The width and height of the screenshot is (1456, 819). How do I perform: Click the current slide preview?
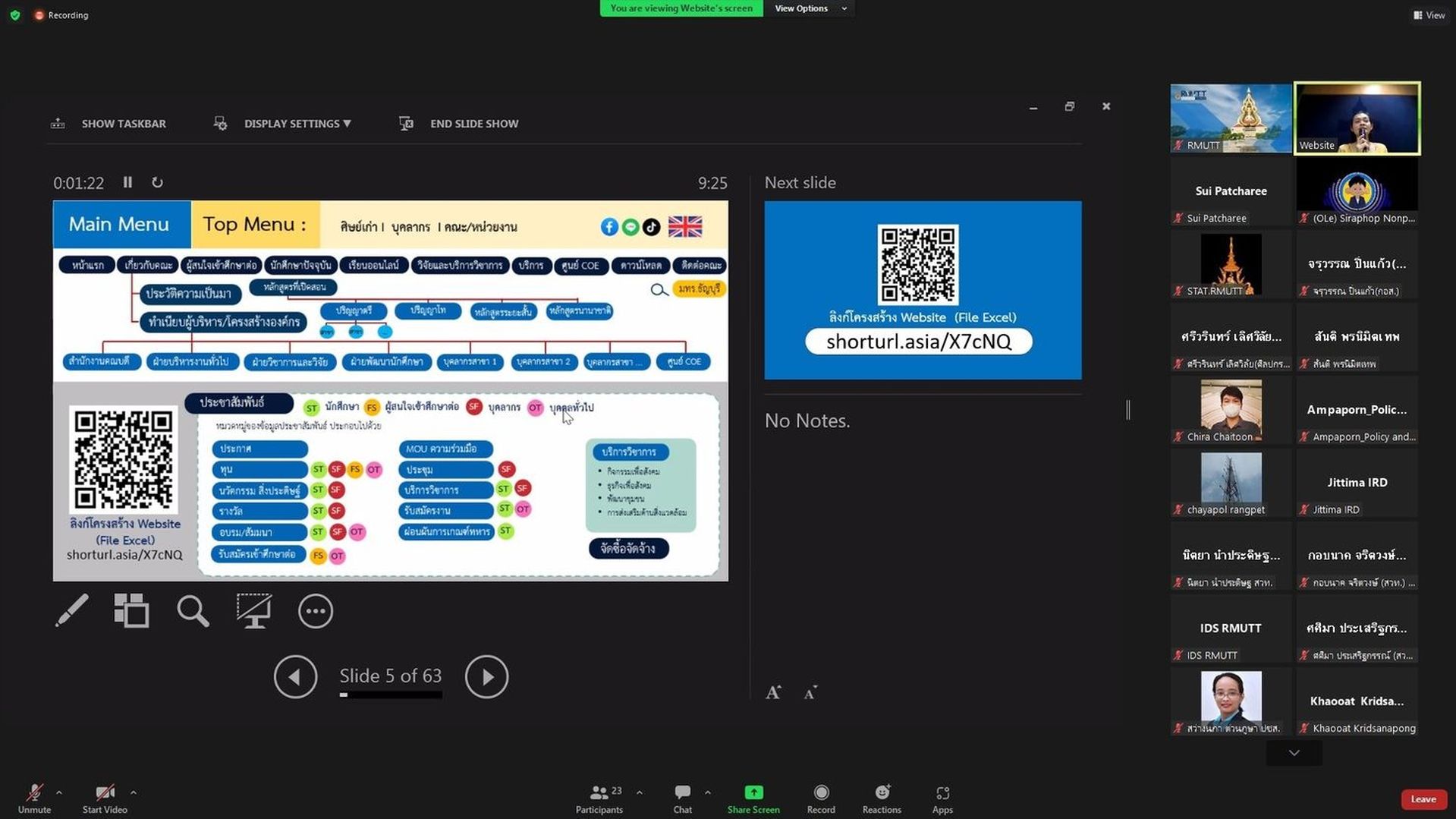point(390,391)
